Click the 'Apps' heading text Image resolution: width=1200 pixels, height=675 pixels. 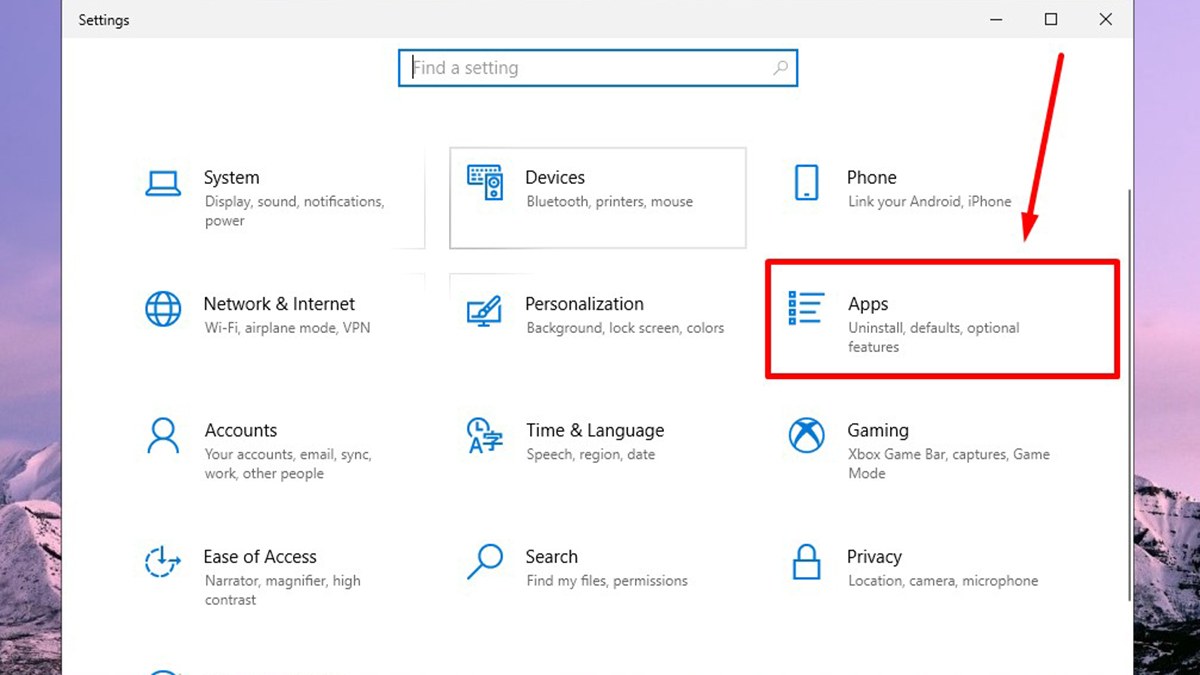click(x=868, y=304)
